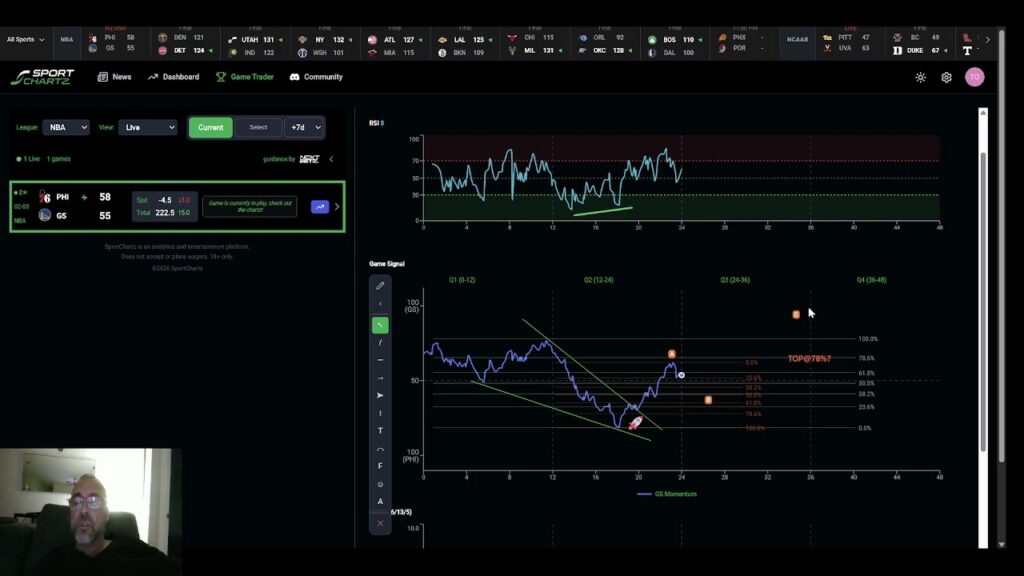Screen dimensions: 1024x576
Task: Open the All Sports filter dropdown
Action: click(25, 40)
